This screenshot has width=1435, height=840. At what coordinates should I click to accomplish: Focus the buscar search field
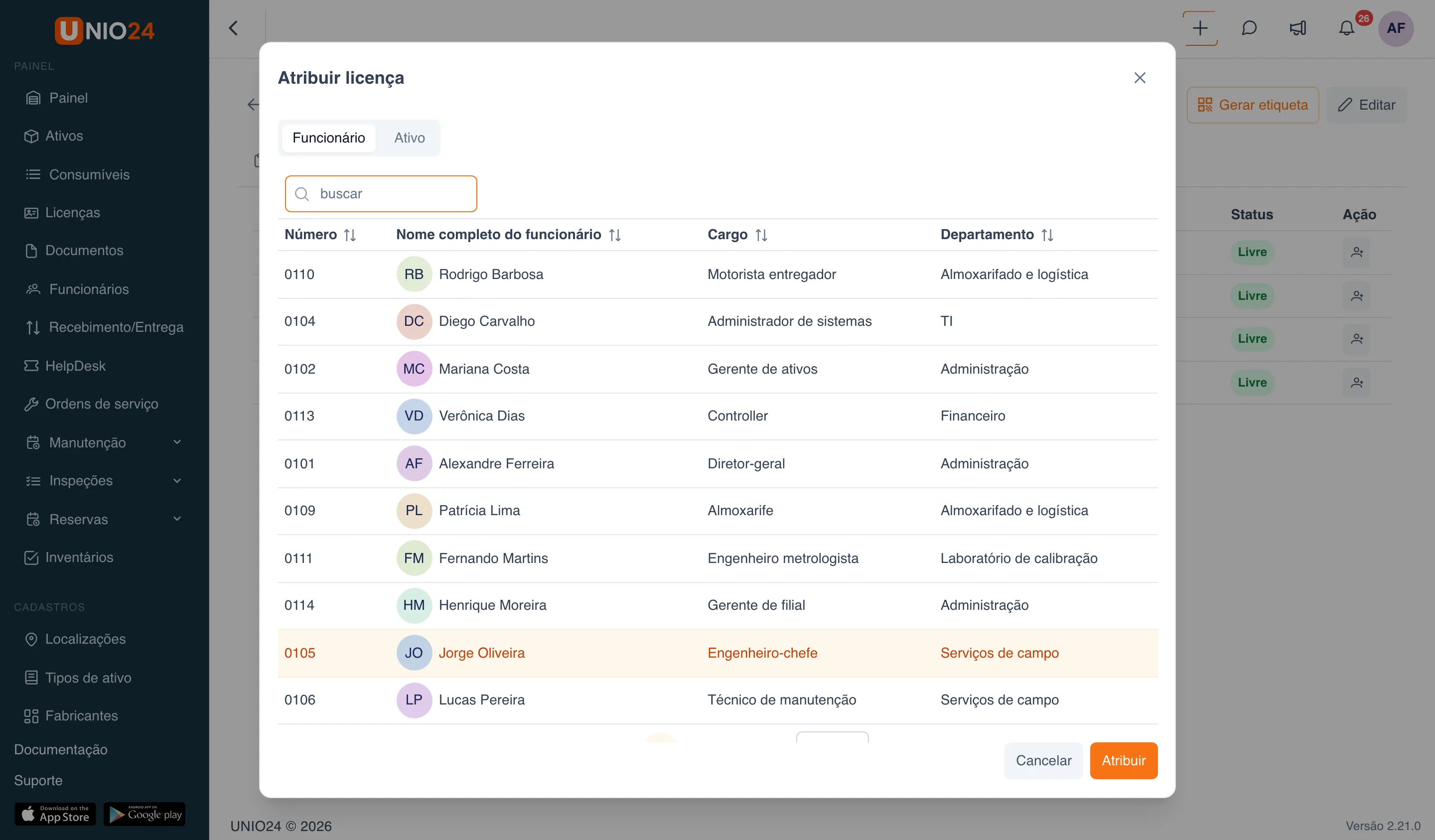[x=381, y=194]
